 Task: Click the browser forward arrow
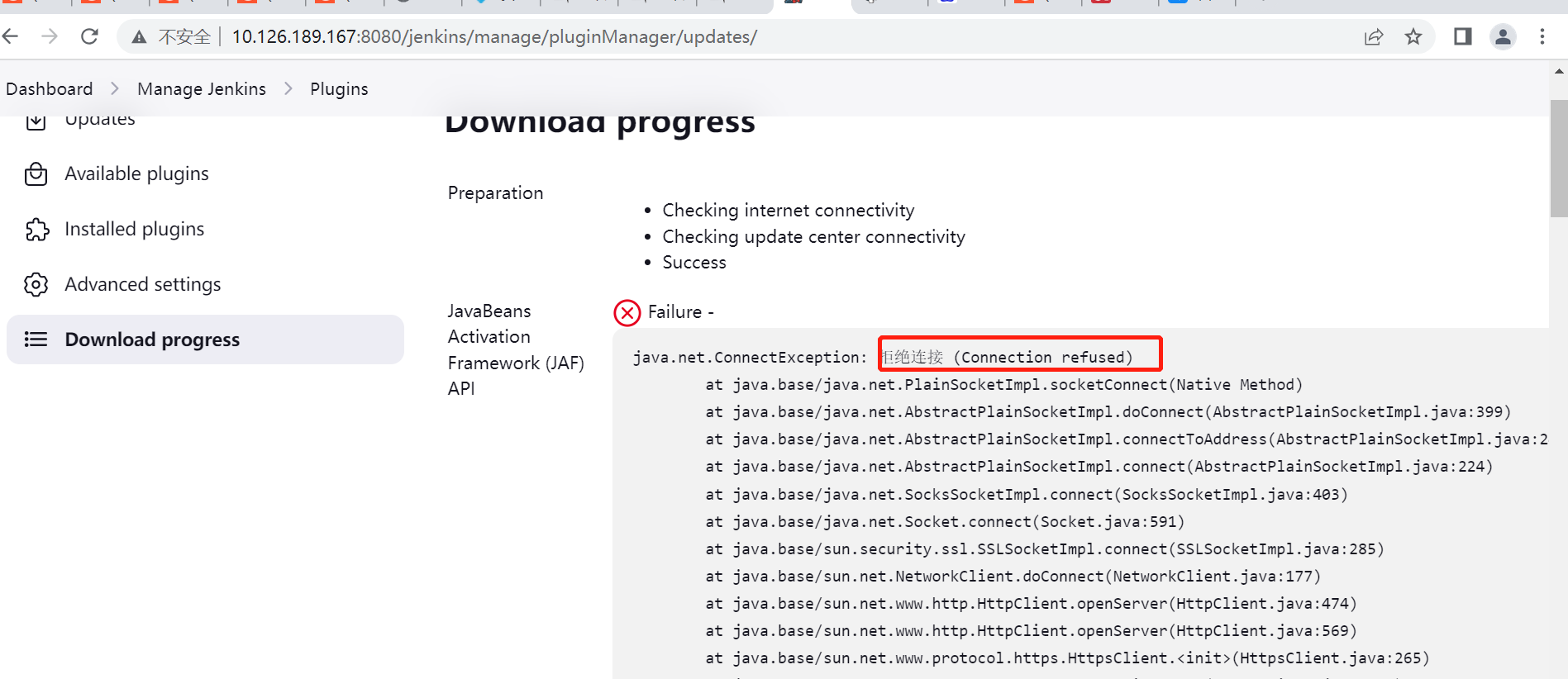pos(50,36)
